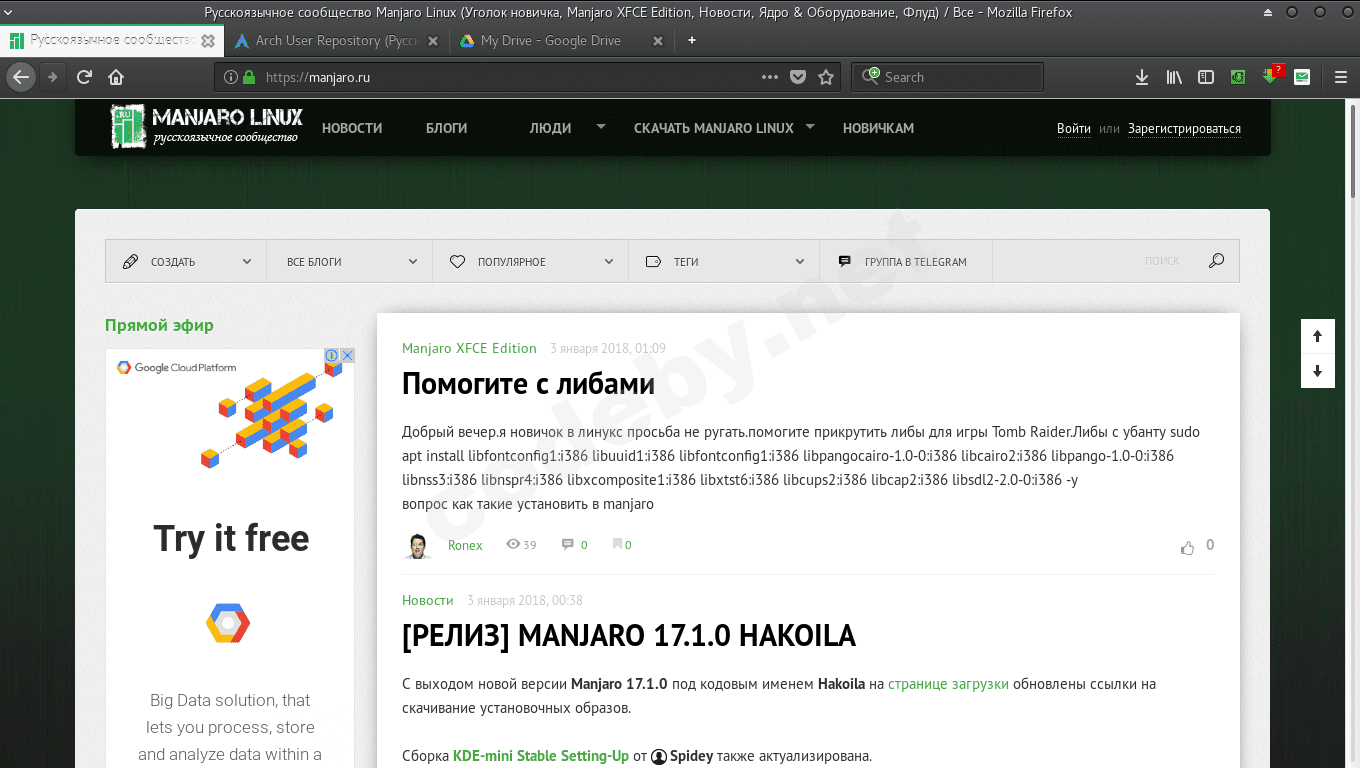This screenshot has width=1360, height=768.
Task: Open the speech bubble icon for Telegram group
Action: point(844,260)
